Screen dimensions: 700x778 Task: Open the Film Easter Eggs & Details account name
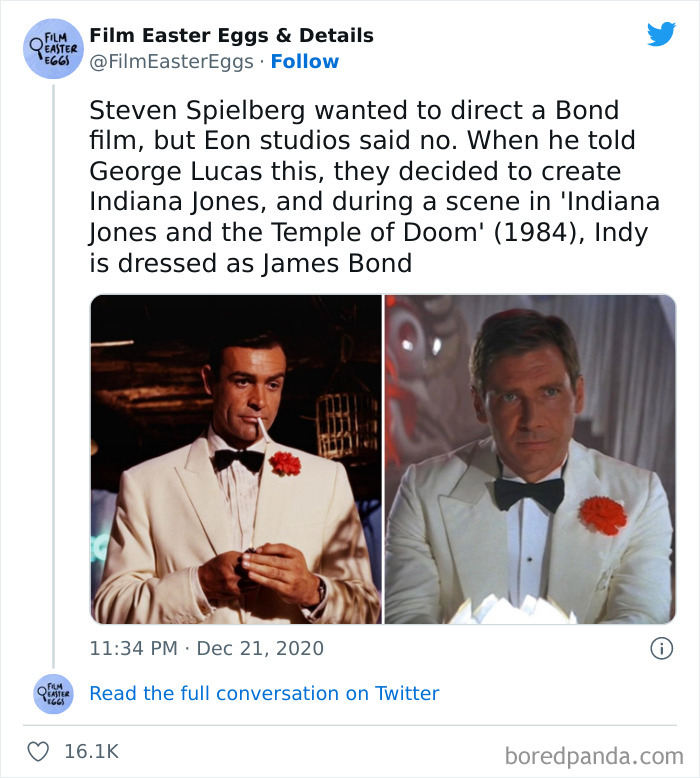point(231,35)
